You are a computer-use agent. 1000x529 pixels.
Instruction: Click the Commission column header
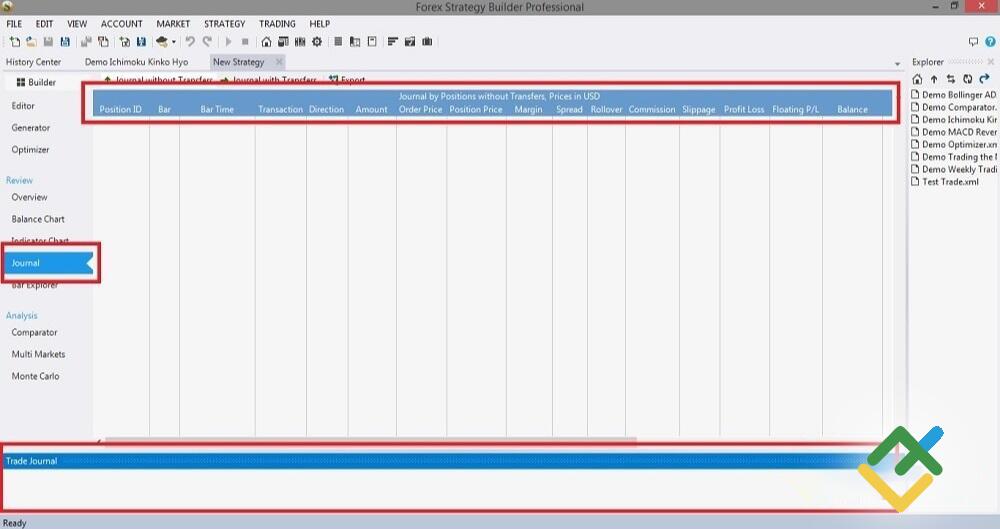[652, 109]
